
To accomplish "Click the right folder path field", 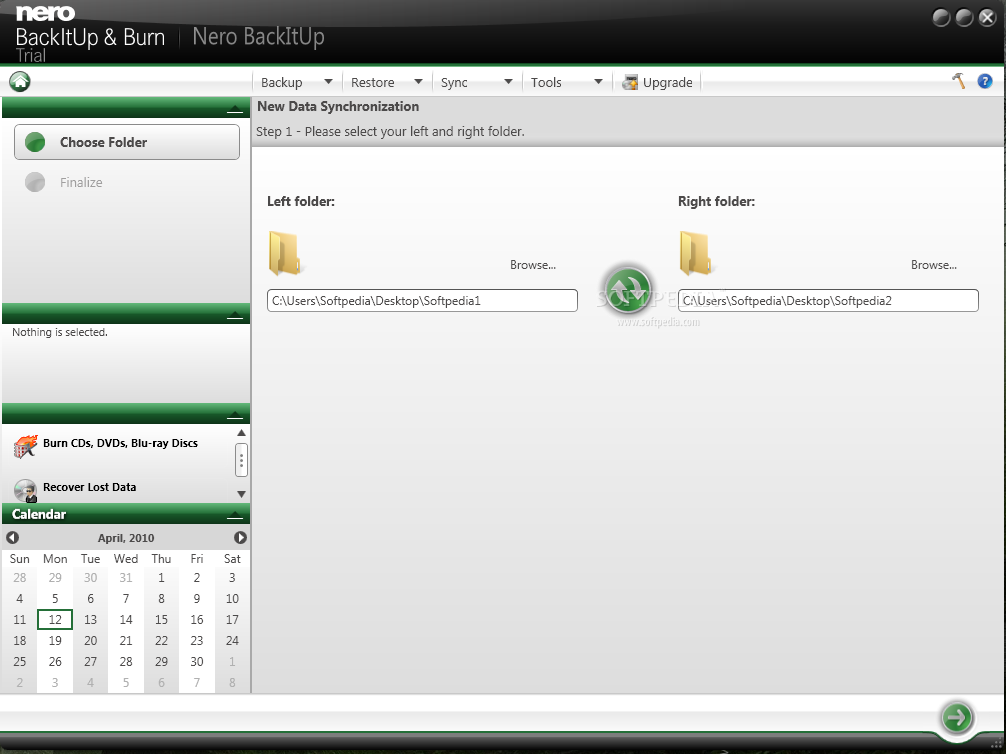I will [x=828, y=300].
